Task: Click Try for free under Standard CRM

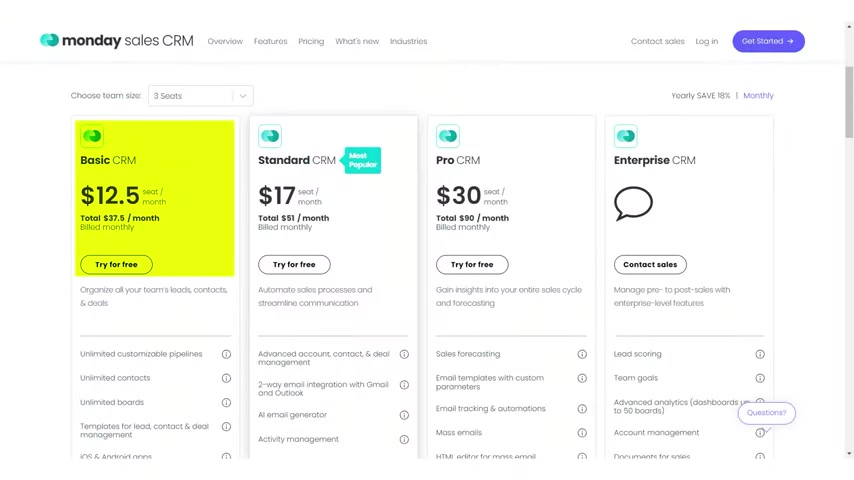Action: click(294, 265)
